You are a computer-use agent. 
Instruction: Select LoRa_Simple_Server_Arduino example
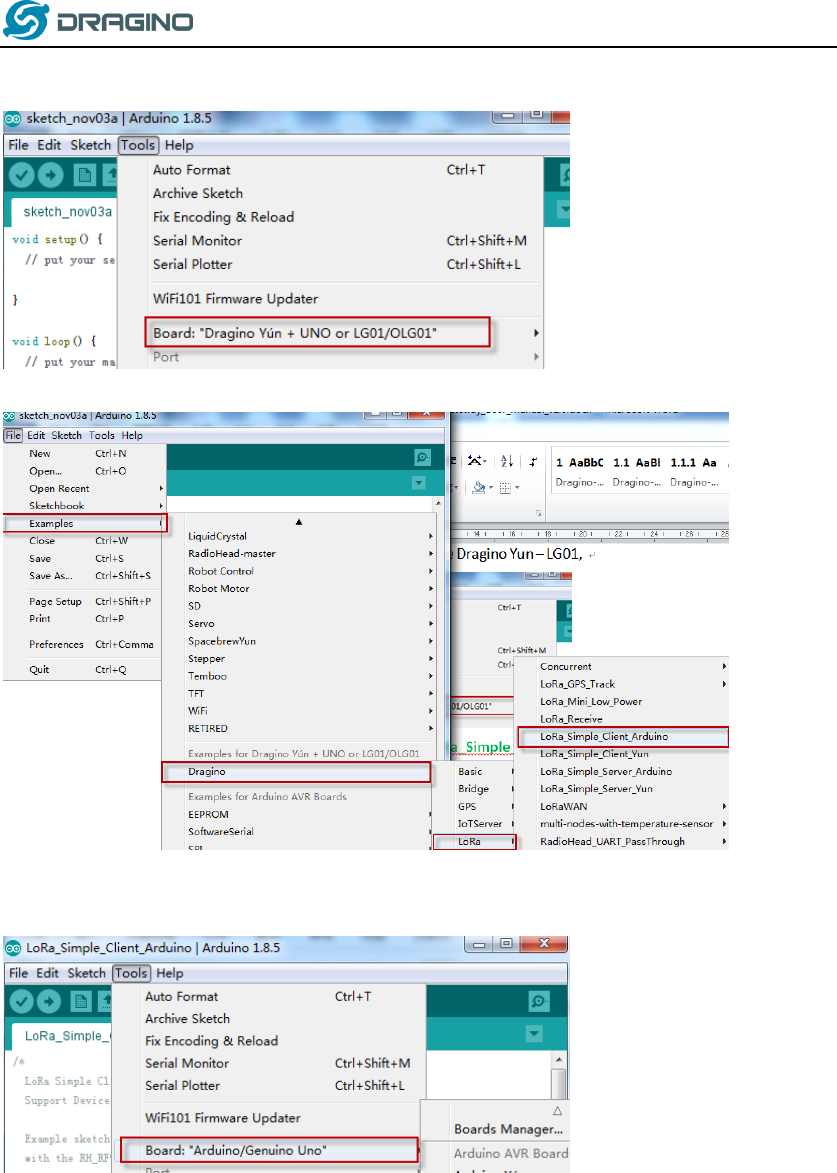(606, 771)
